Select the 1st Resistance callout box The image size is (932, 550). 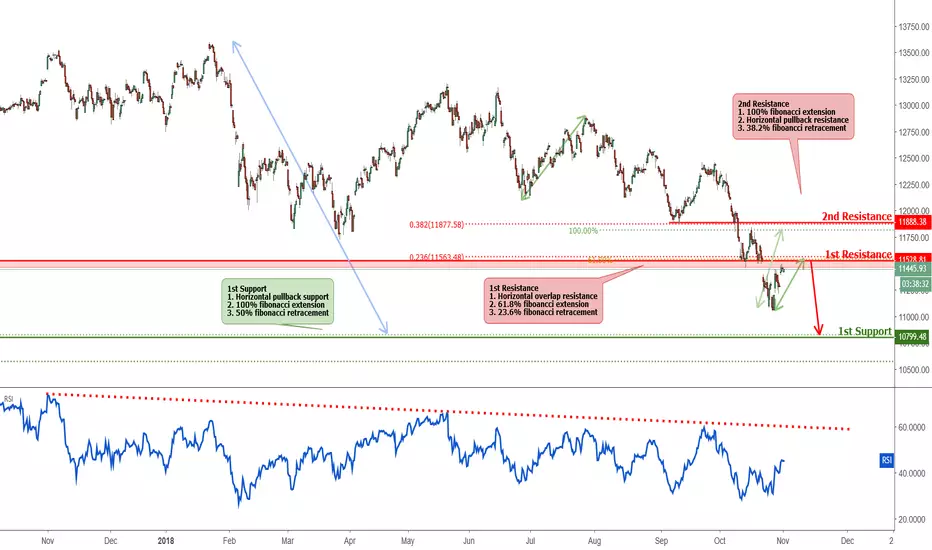(x=543, y=300)
